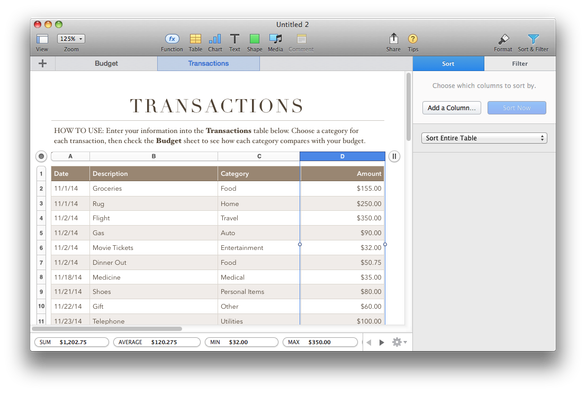Select column B header
586x393 pixels.
[154, 156]
